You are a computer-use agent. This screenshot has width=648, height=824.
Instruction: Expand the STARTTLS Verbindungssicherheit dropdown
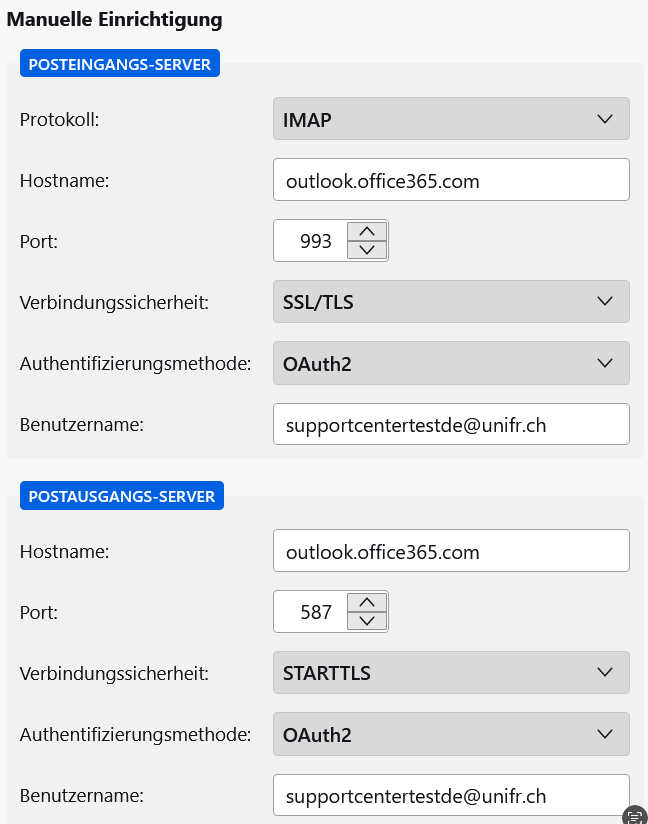(x=451, y=673)
